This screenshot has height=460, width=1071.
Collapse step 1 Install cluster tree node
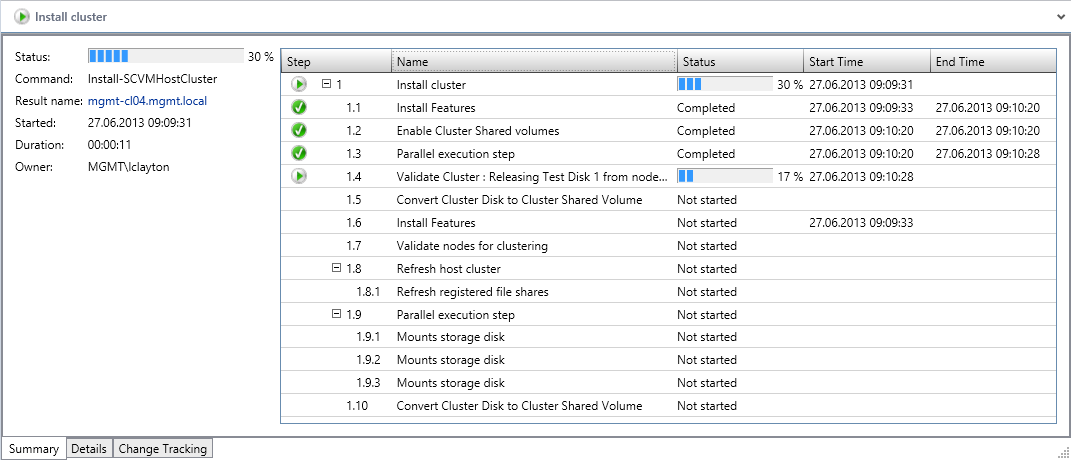point(326,84)
